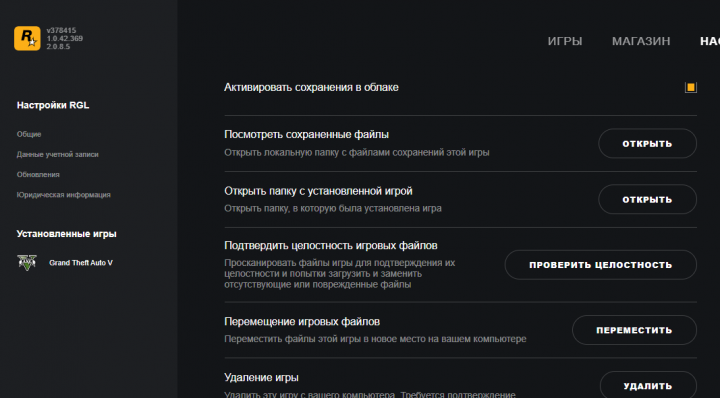Image resolution: width=720 pixels, height=398 pixels.
Task: Click Перемещение игровых файлов title
Action: [302, 322]
